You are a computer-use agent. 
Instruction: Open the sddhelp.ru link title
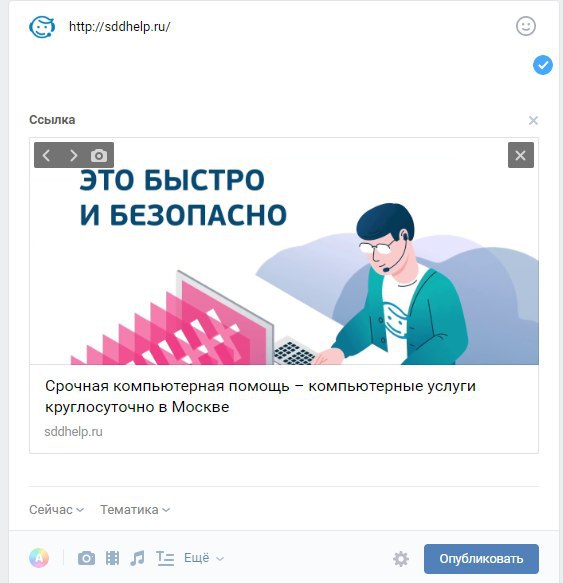(260, 396)
